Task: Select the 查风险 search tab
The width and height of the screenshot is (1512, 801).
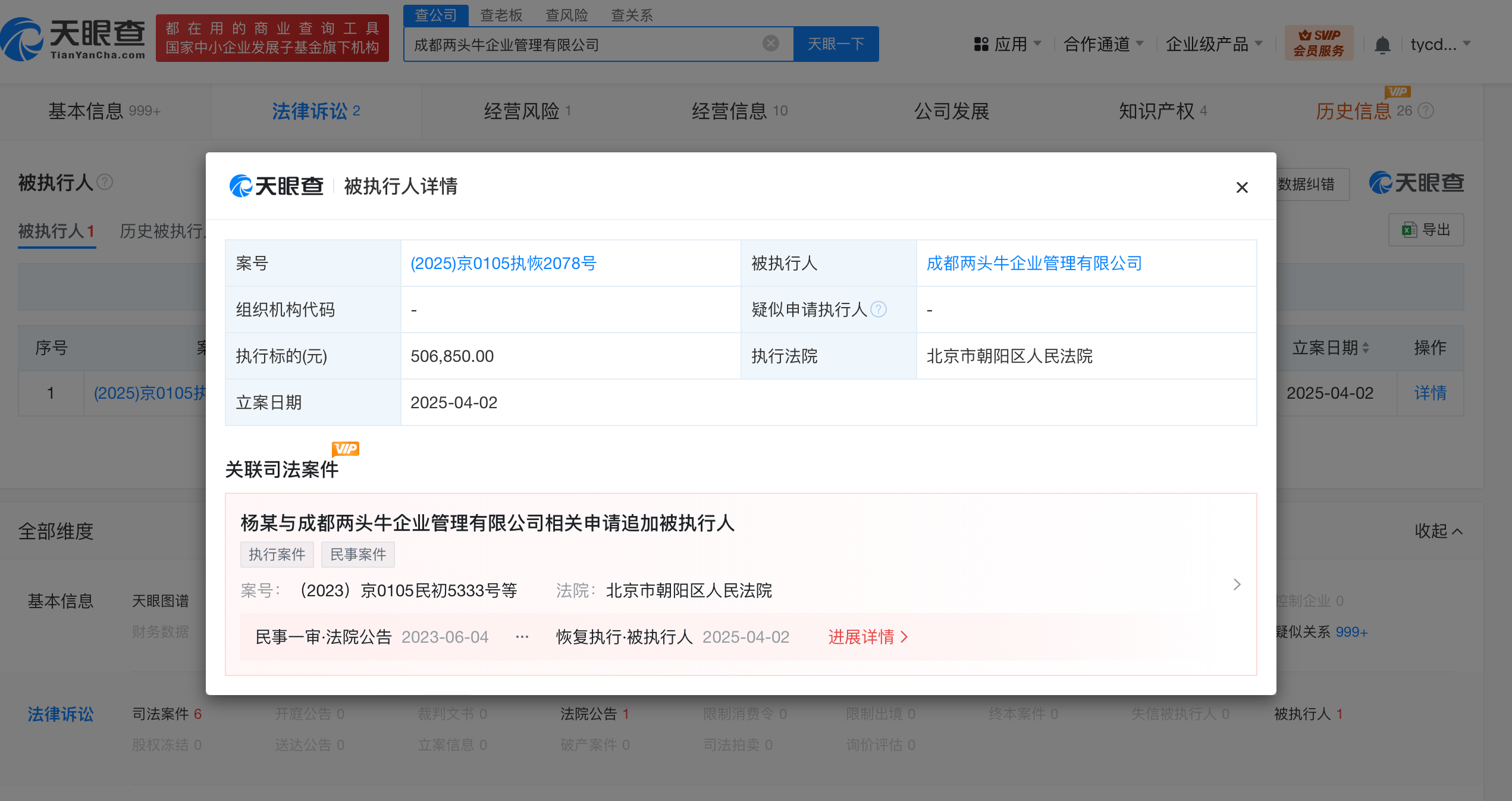Action: 566,15
